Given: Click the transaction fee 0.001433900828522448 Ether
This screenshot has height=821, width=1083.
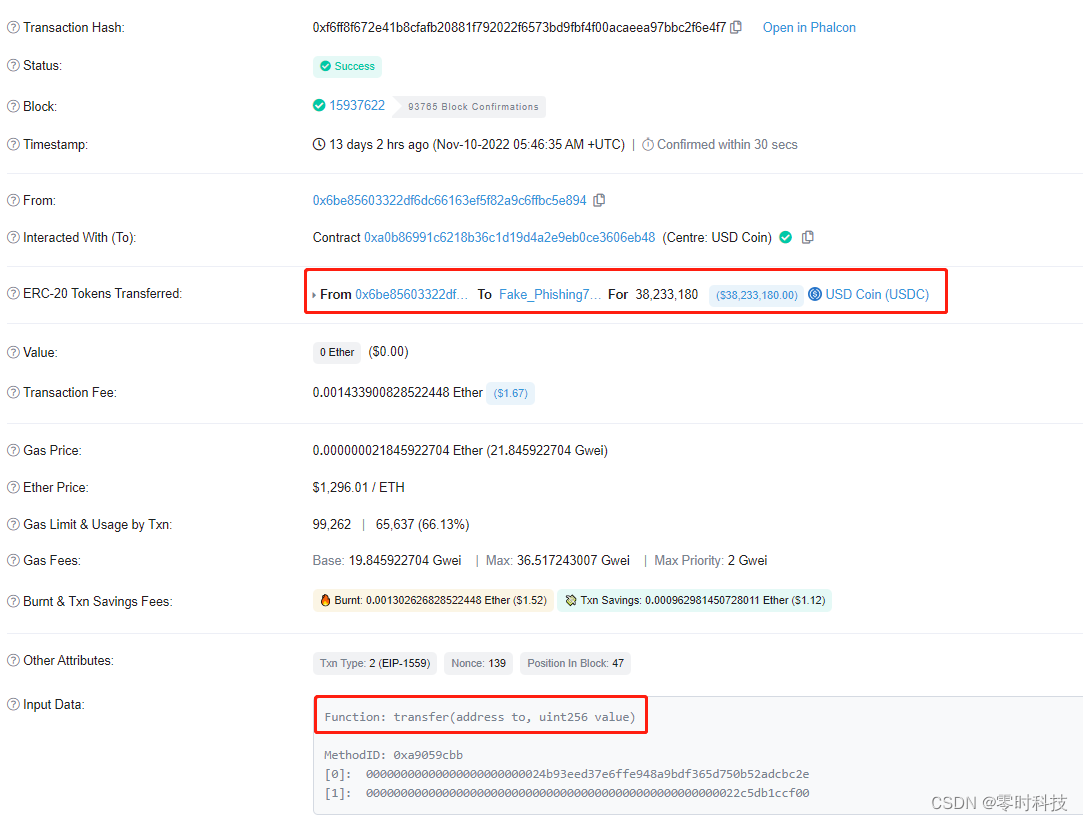Looking at the screenshot, I should tap(397, 392).
